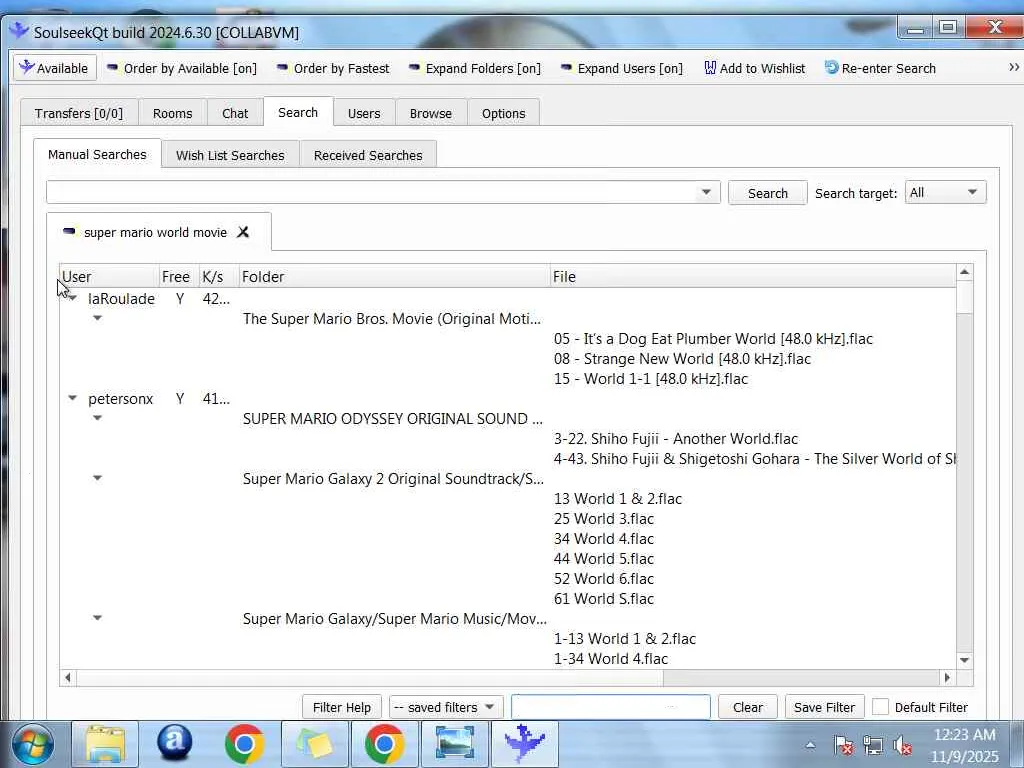
Task: Click horizontal scrollbar right arrow
Action: coord(947,678)
